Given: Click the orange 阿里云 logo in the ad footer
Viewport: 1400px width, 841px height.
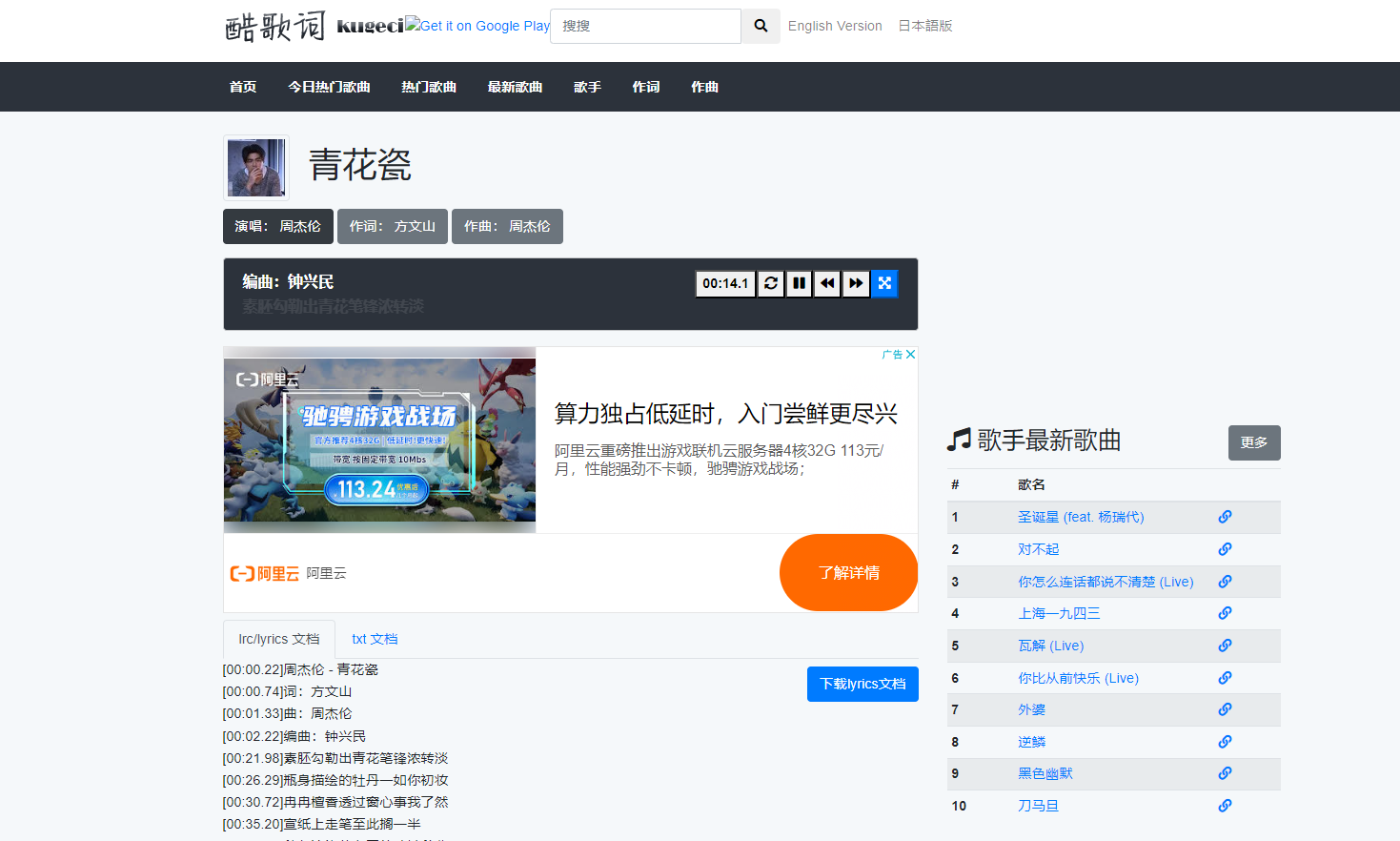Looking at the screenshot, I should (x=265, y=573).
